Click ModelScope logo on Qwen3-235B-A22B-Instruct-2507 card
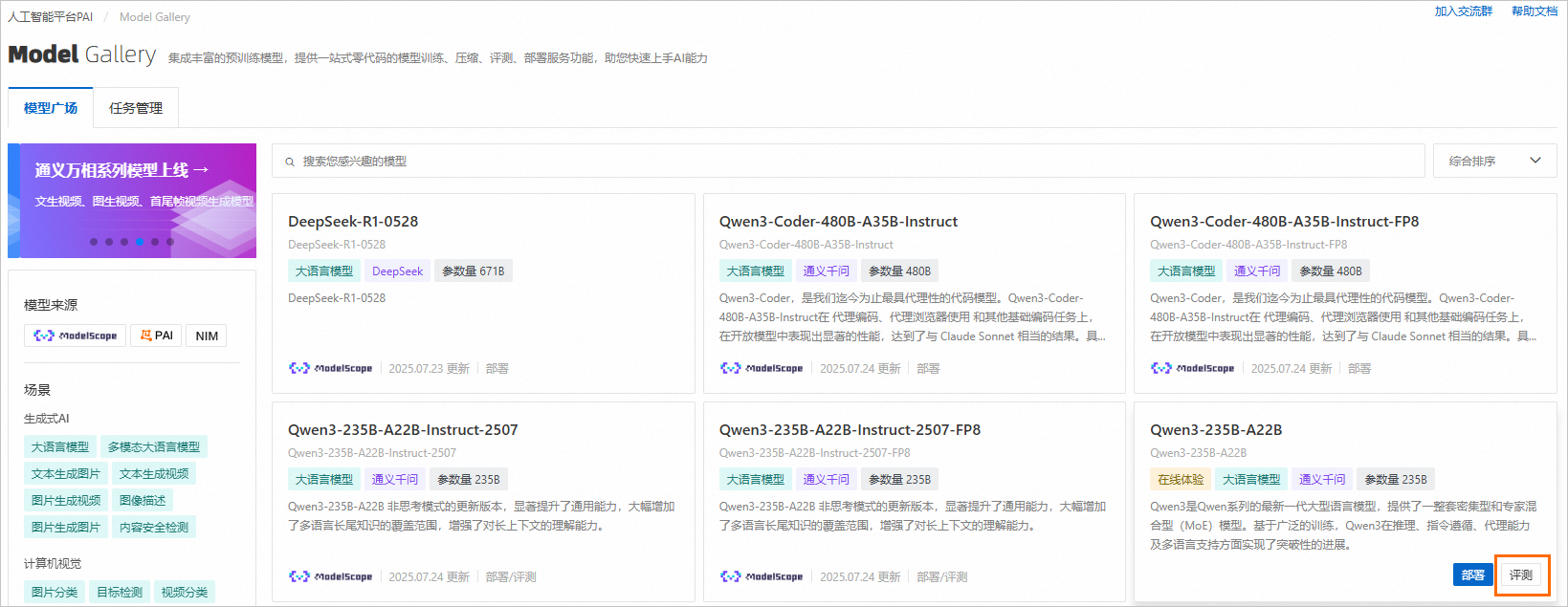 click(x=331, y=576)
